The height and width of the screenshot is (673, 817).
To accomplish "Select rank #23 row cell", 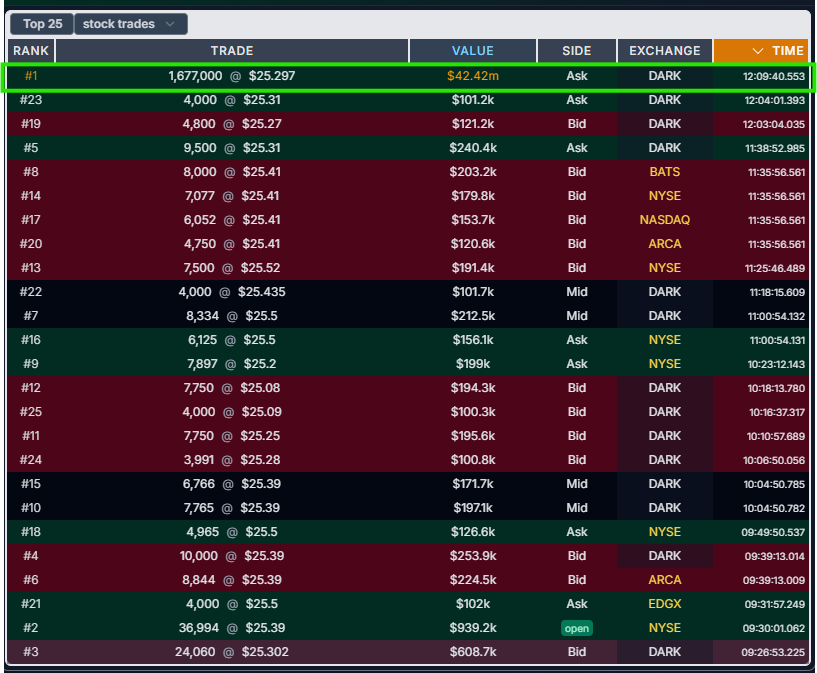I will pyautogui.click(x=31, y=100).
